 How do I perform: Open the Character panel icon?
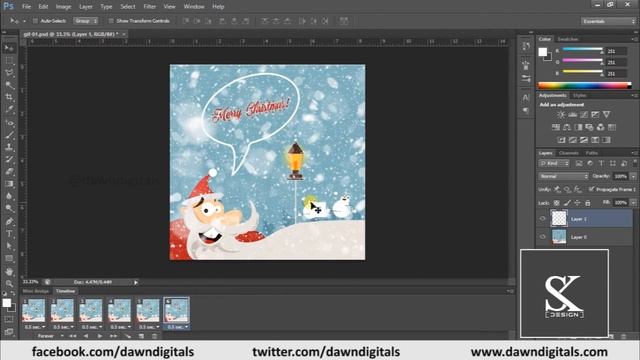pos(526,98)
